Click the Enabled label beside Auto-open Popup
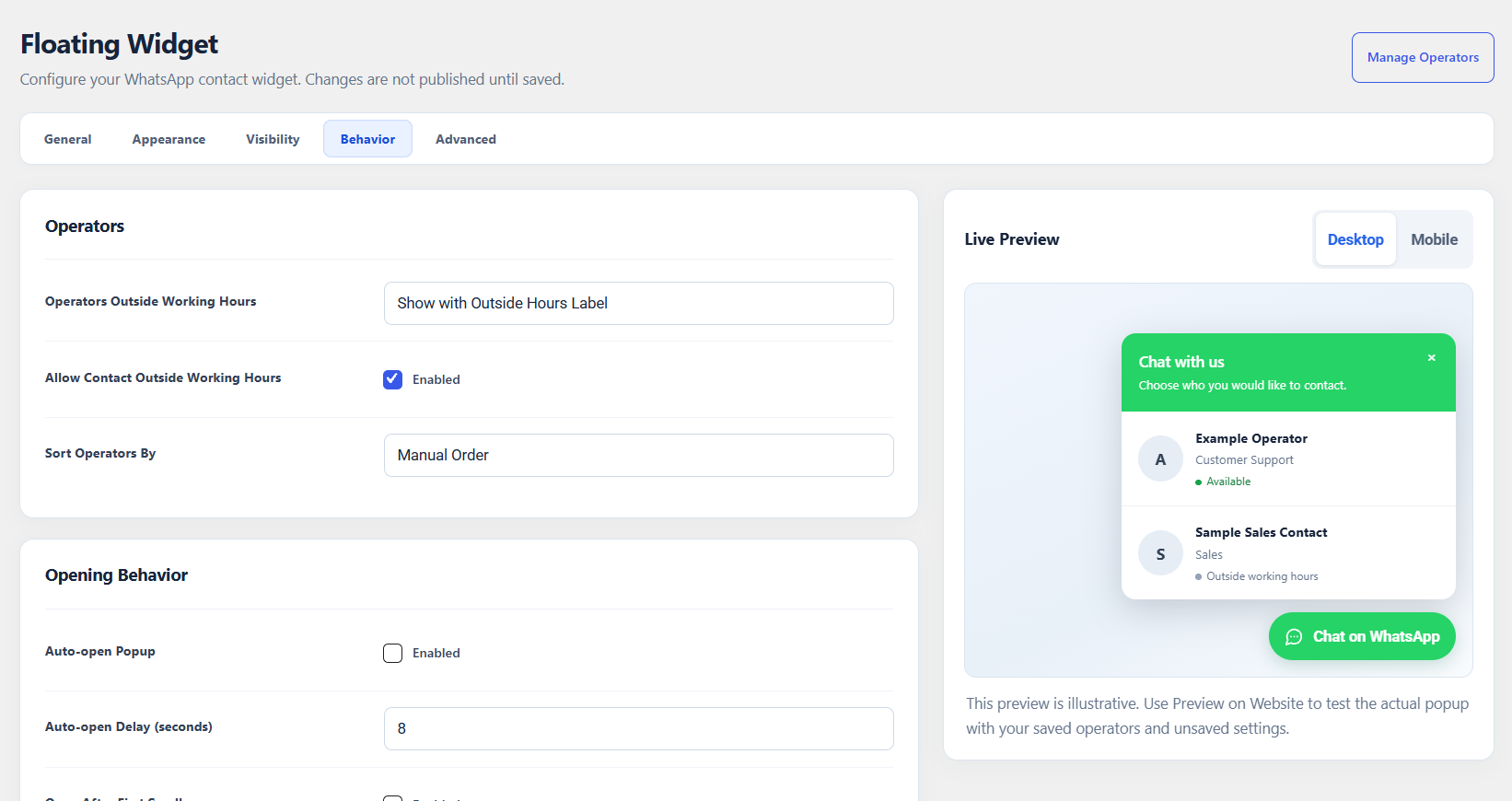Viewport: 1512px width, 801px height. point(436,653)
